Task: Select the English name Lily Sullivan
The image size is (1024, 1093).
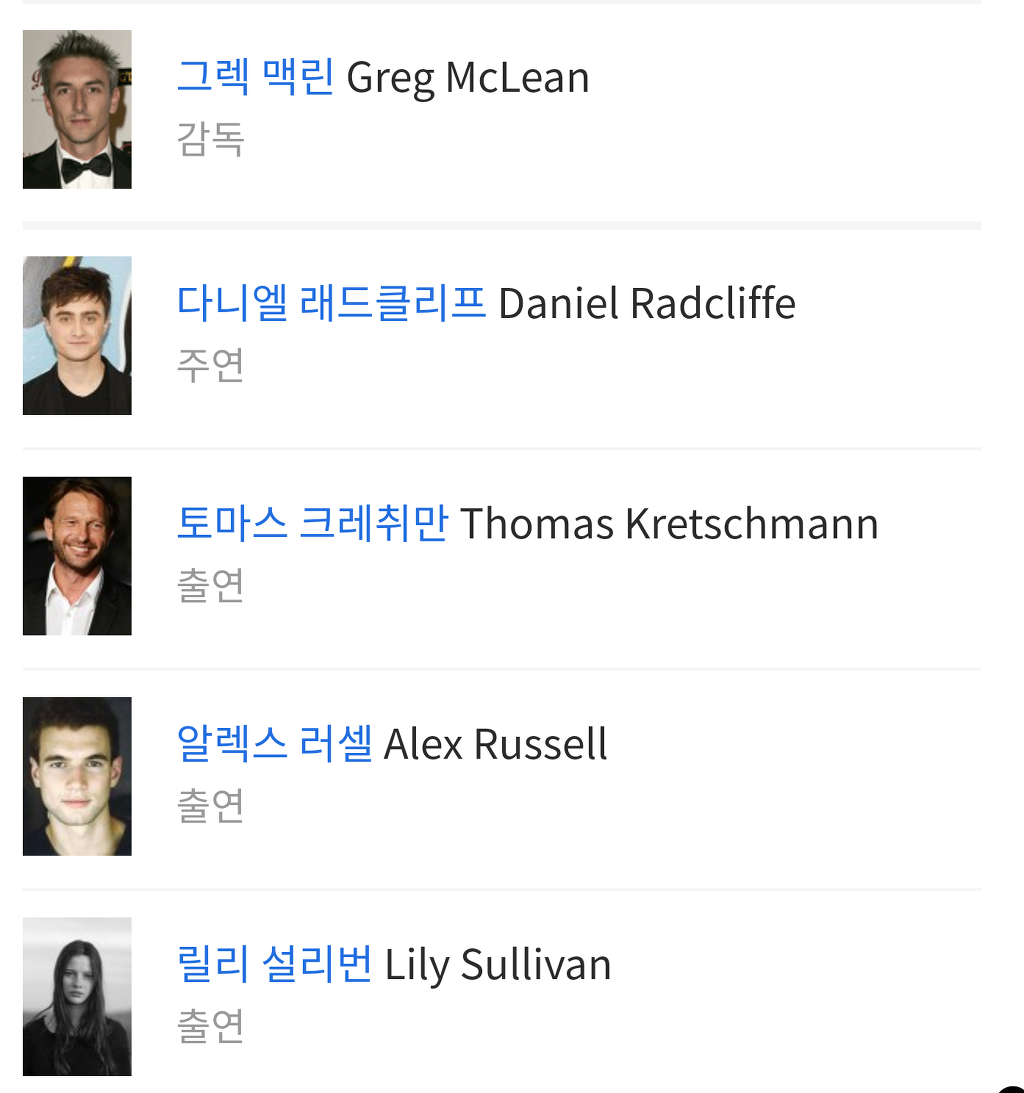Action: tap(498, 966)
